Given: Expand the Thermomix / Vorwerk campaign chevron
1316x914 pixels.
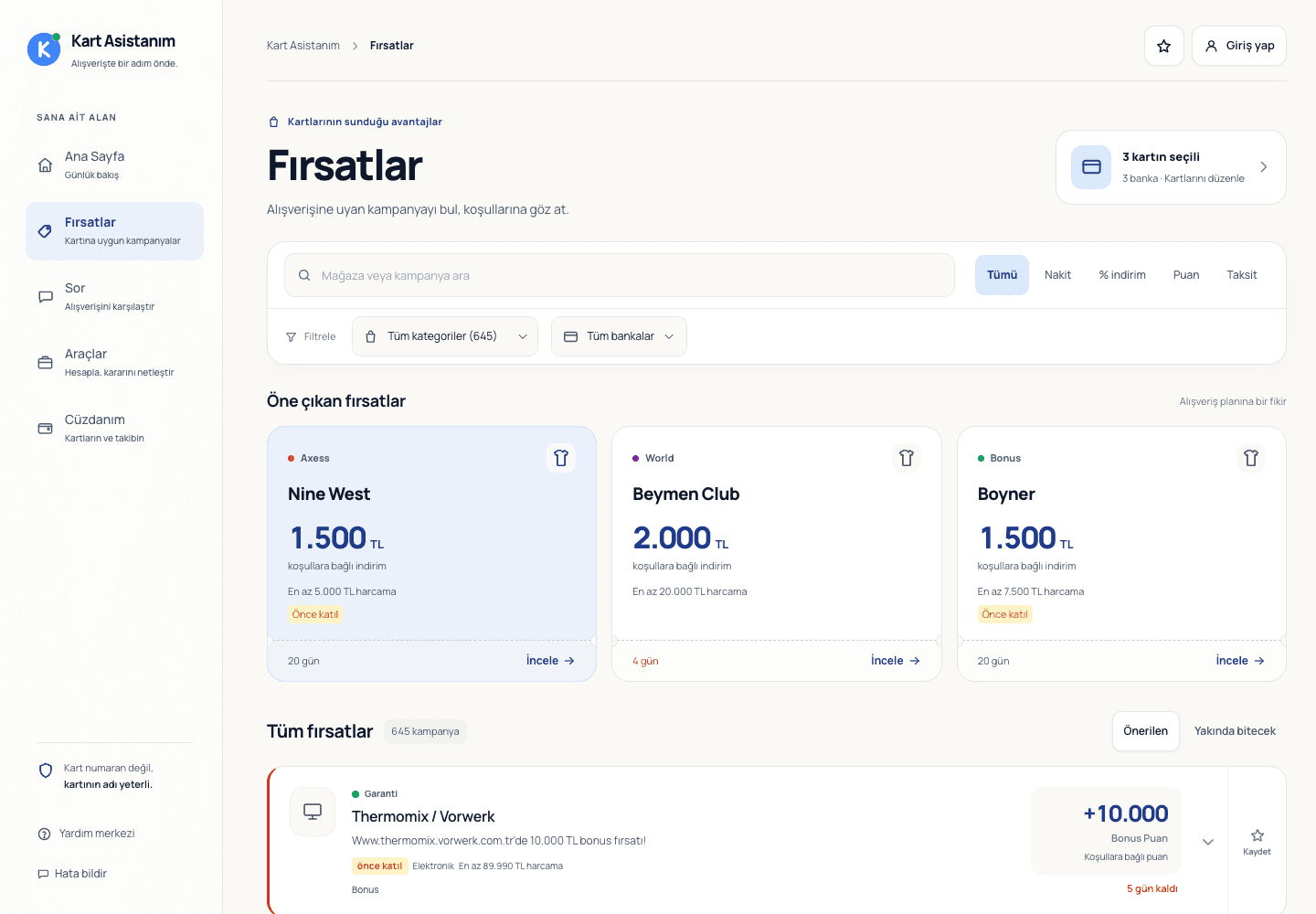Looking at the screenshot, I should click(x=1208, y=842).
